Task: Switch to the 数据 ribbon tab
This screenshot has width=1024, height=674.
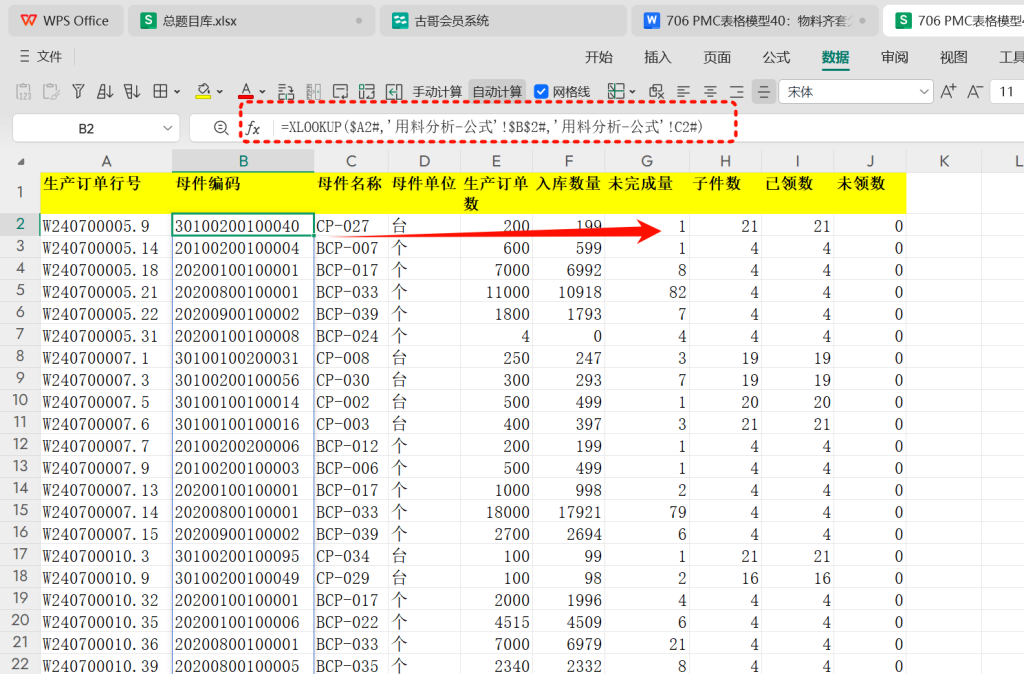Action: coord(835,57)
